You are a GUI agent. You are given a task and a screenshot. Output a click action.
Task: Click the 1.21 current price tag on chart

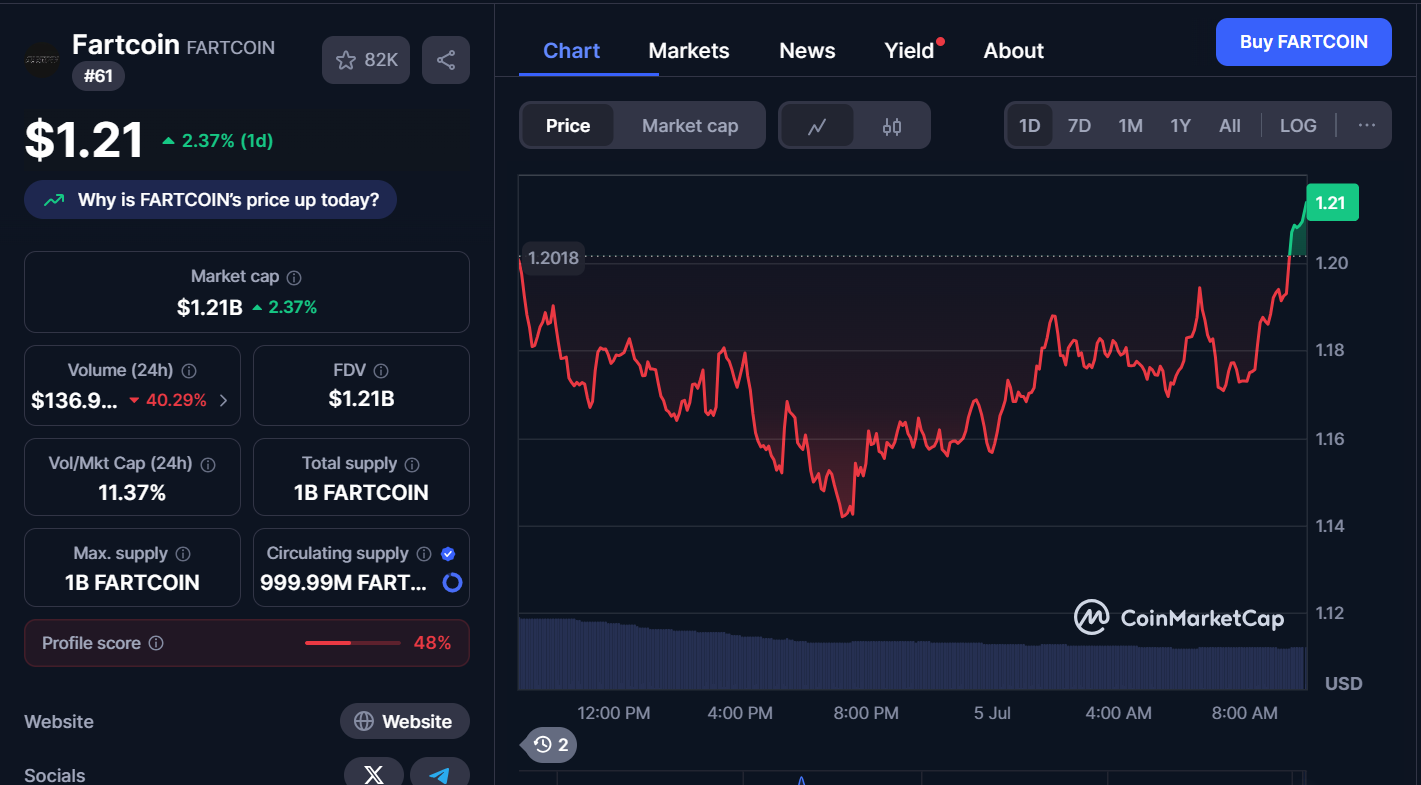point(1331,203)
